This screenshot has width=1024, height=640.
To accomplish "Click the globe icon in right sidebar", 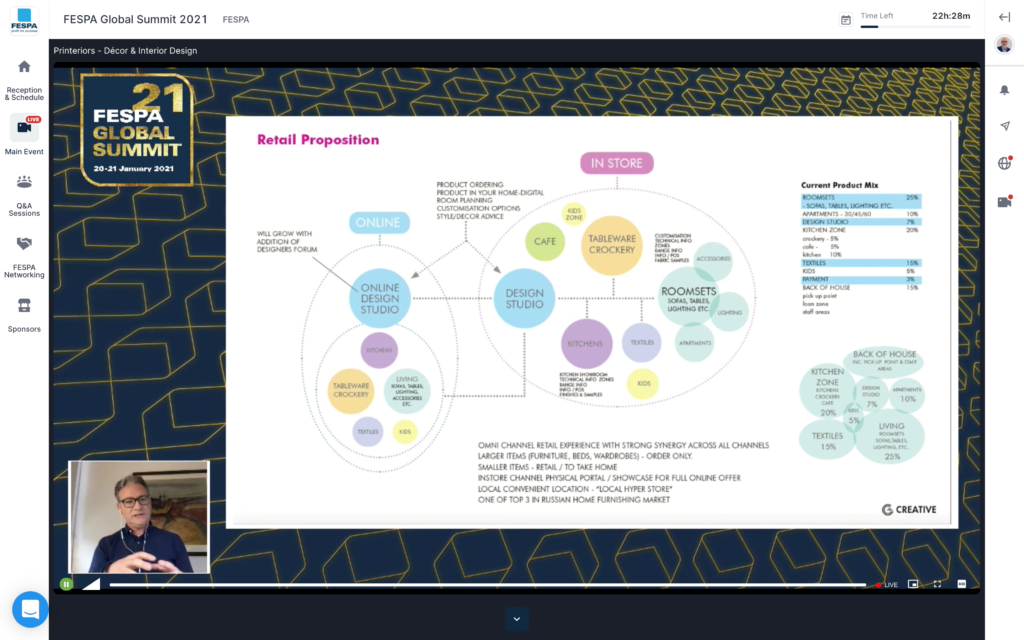I will pos(1004,163).
